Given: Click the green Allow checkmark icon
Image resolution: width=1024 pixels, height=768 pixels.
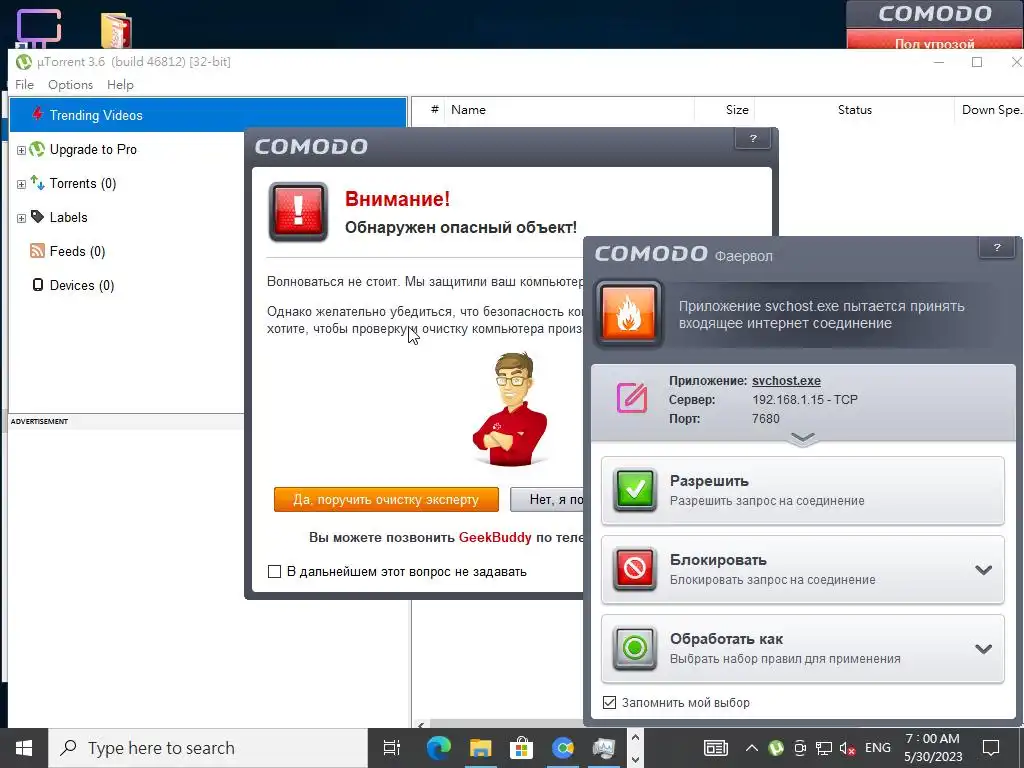Looking at the screenshot, I should [x=635, y=490].
